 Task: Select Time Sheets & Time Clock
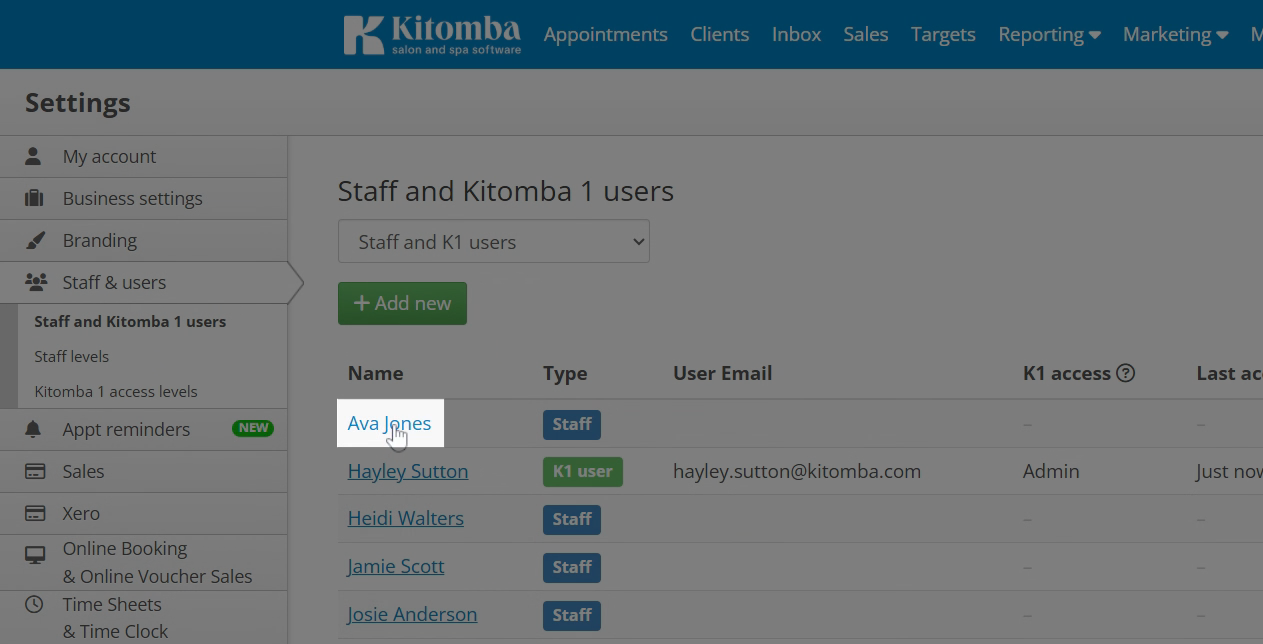[144, 617]
